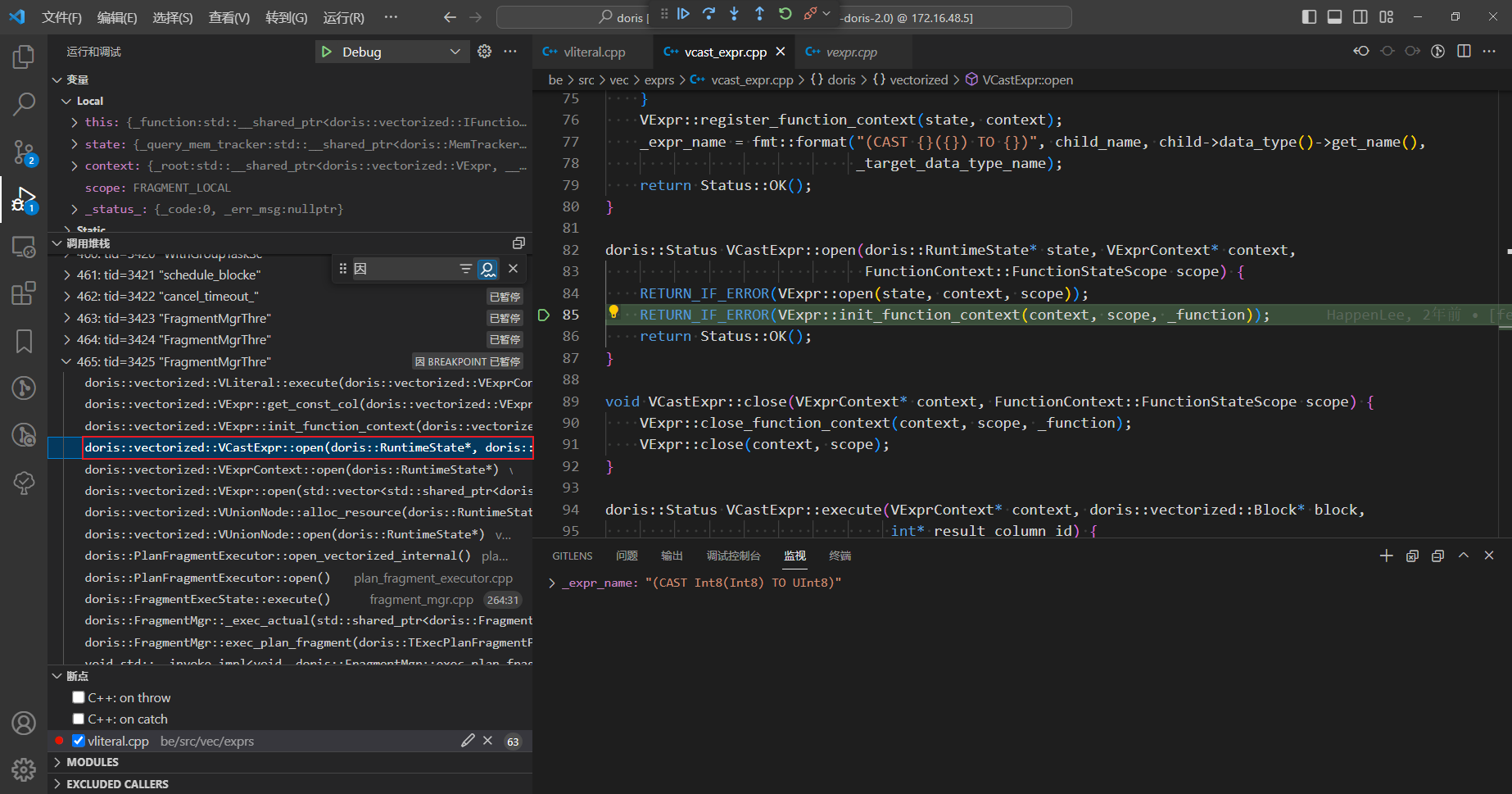Click the Step Out debug button
Viewport: 1512px width, 794px height.
tap(759, 14)
